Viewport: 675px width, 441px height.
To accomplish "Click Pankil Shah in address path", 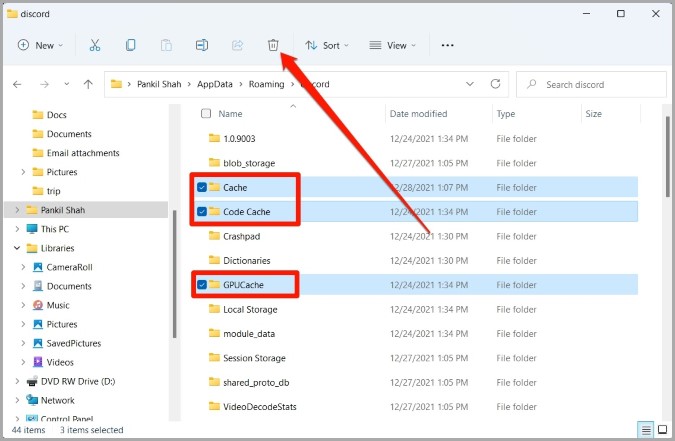I will (x=159, y=84).
